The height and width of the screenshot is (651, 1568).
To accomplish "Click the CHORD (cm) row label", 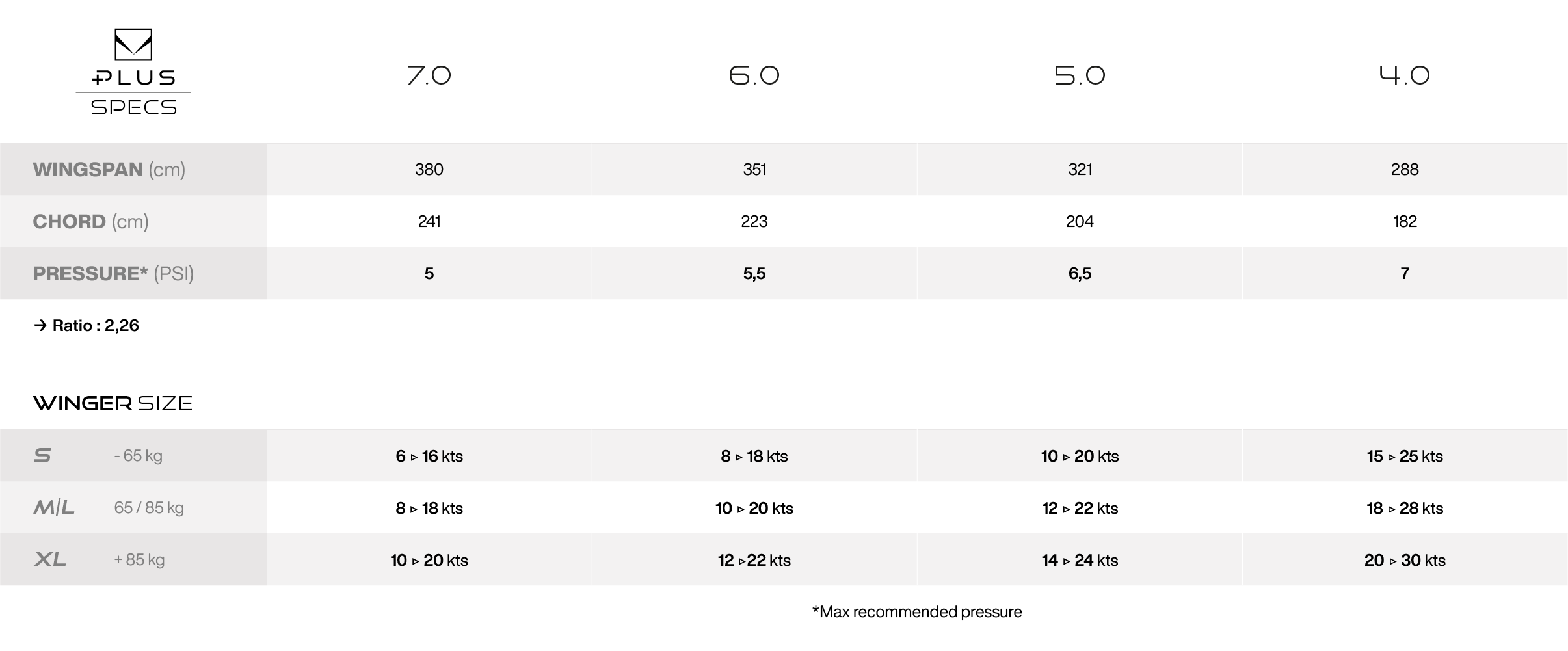I will (90, 222).
